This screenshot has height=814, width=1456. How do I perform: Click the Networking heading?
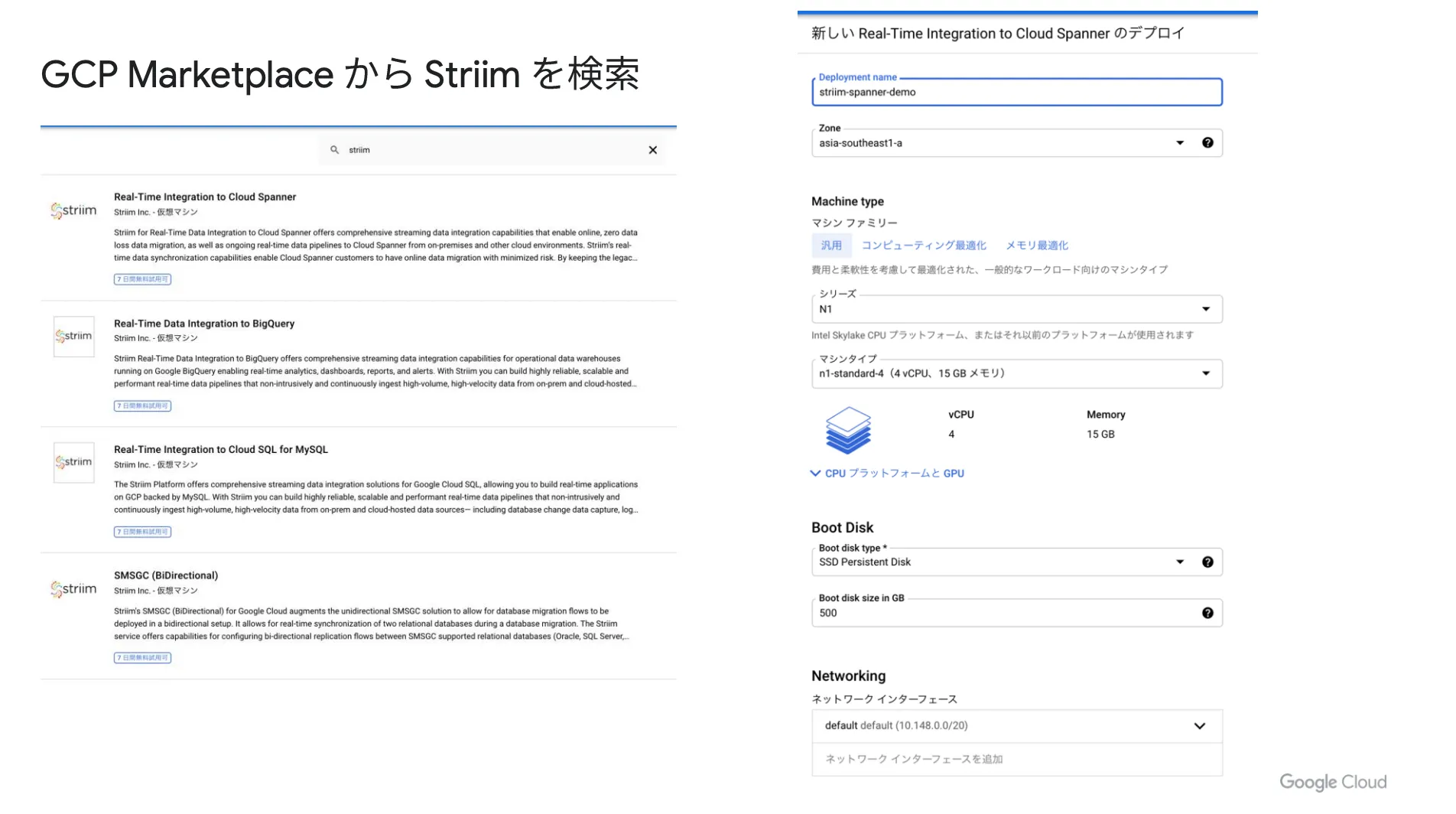[848, 676]
